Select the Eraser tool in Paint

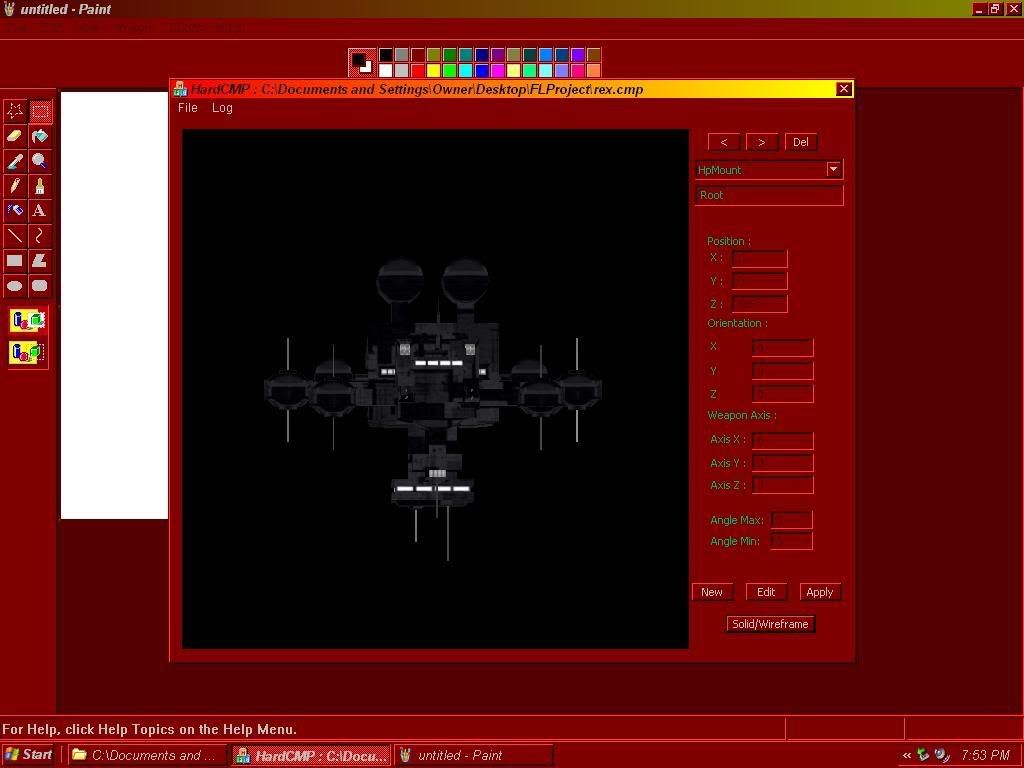tap(15, 136)
